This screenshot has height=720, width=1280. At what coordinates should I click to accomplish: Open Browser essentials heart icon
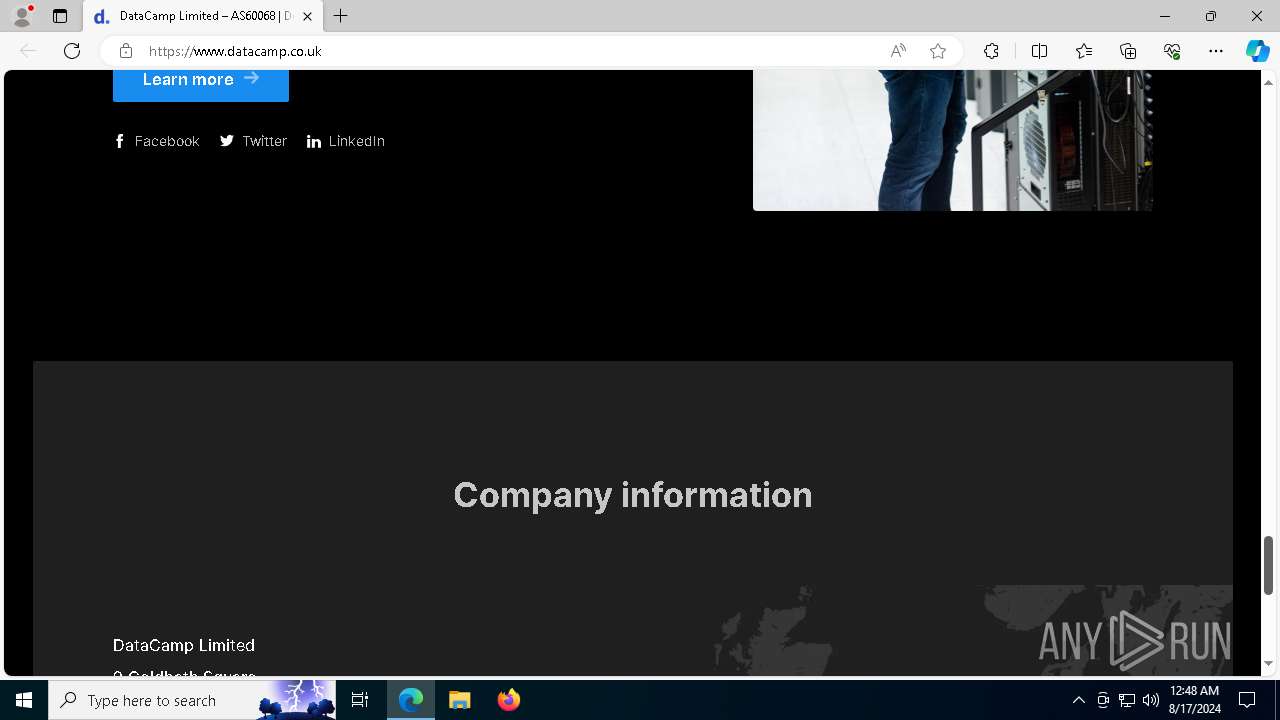click(1172, 51)
